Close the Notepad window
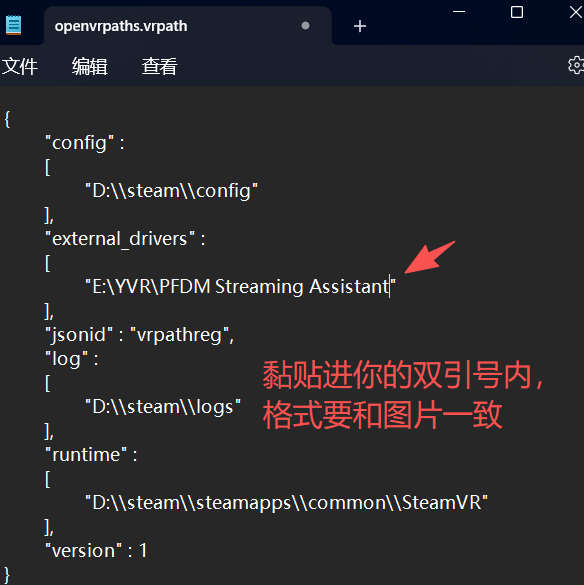This screenshot has width=584, height=585. pyautogui.click(x=576, y=12)
